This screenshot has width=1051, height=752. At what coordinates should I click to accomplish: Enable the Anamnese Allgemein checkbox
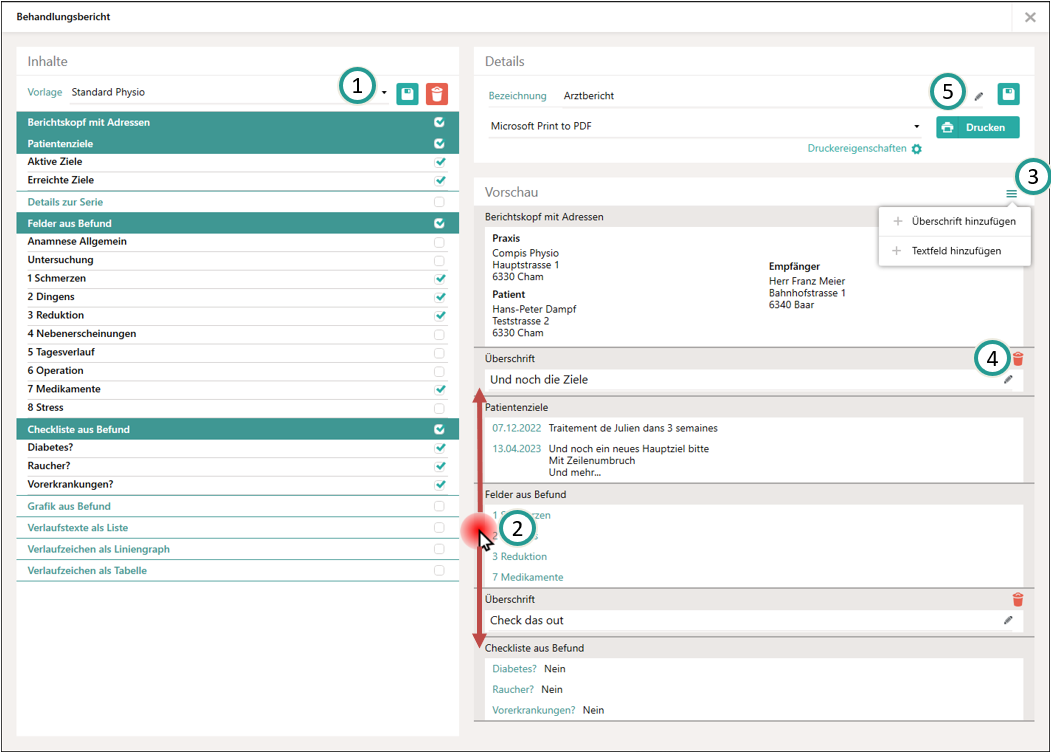(439, 242)
